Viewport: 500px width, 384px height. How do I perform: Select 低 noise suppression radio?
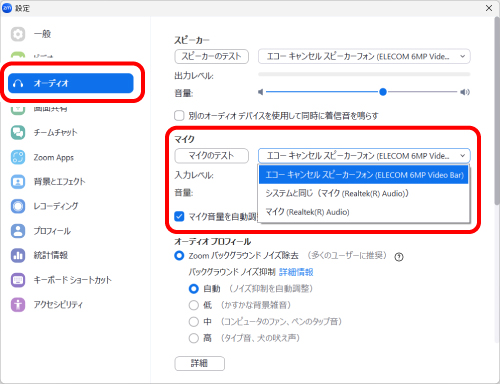point(194,305)
